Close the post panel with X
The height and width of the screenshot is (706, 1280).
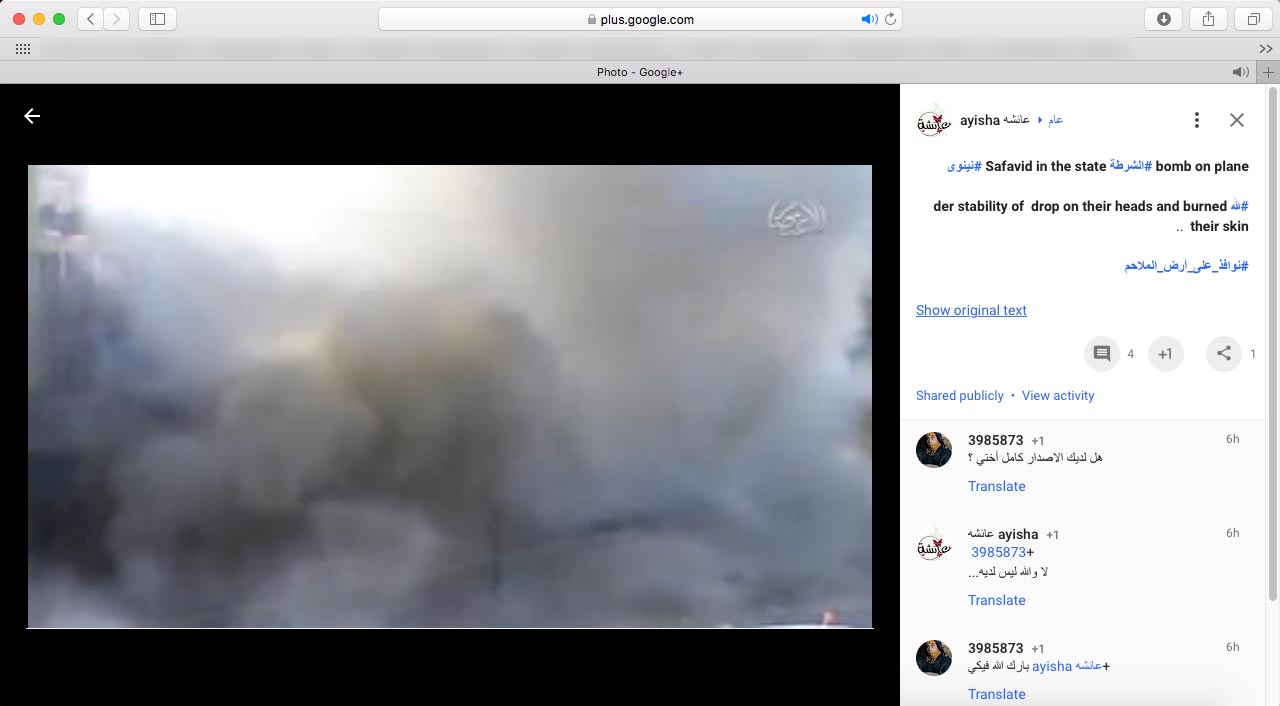1236,120
